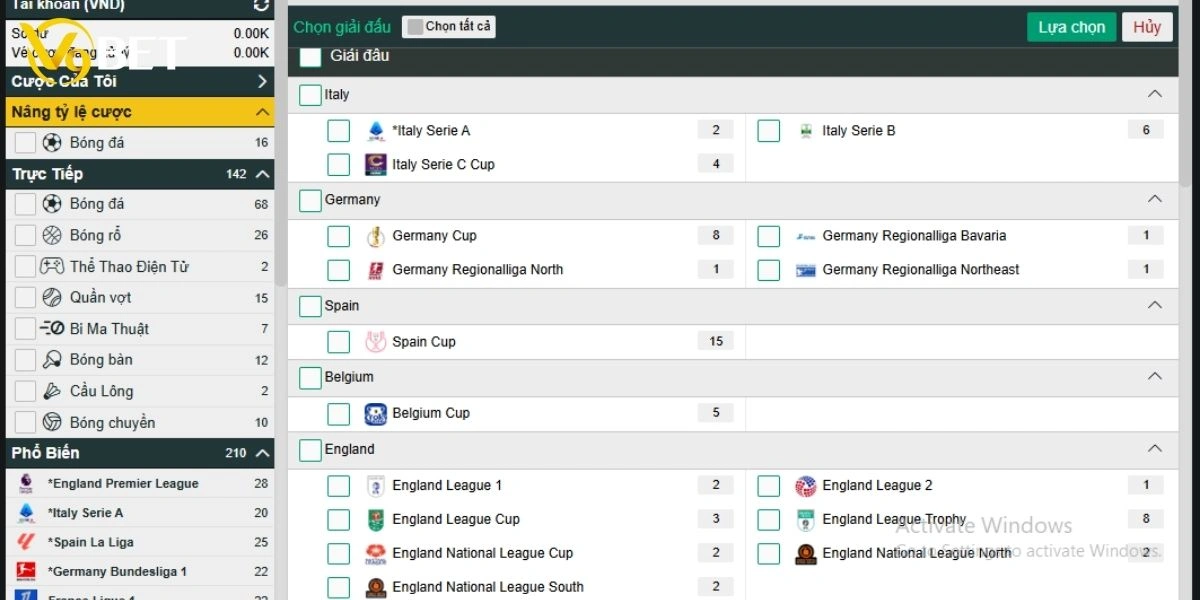
Task: Click the Bundesliga logo in Phổ Biến
Action: 26,571
